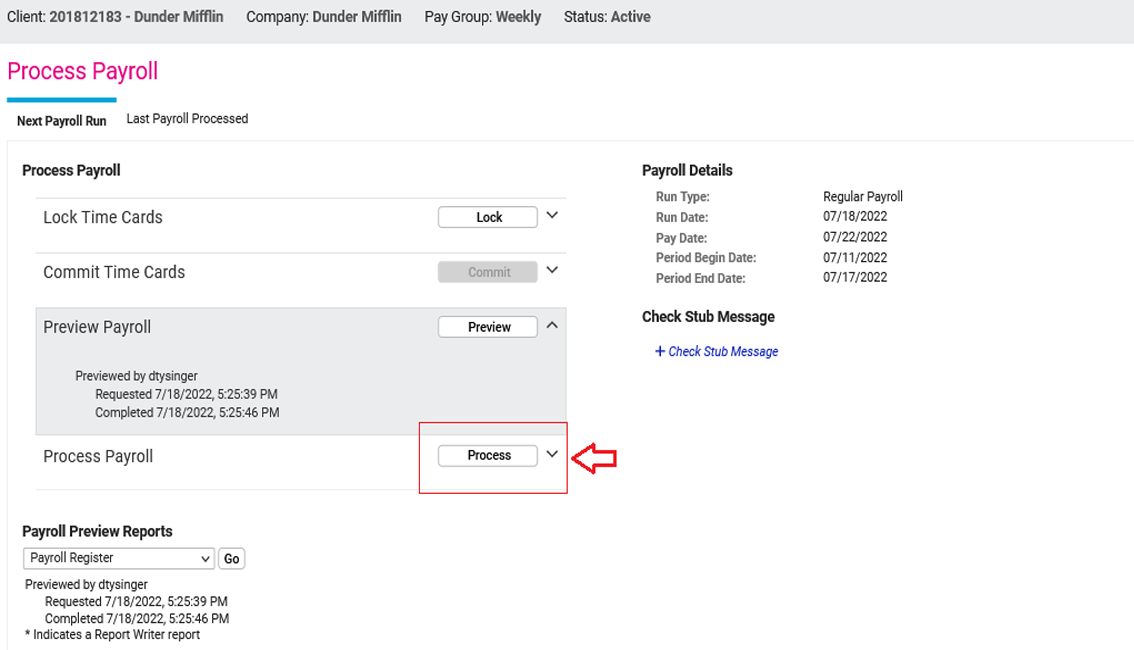This screenshot has width=1134, height=650.
Task: Click the Preview button
Action: 487,327
